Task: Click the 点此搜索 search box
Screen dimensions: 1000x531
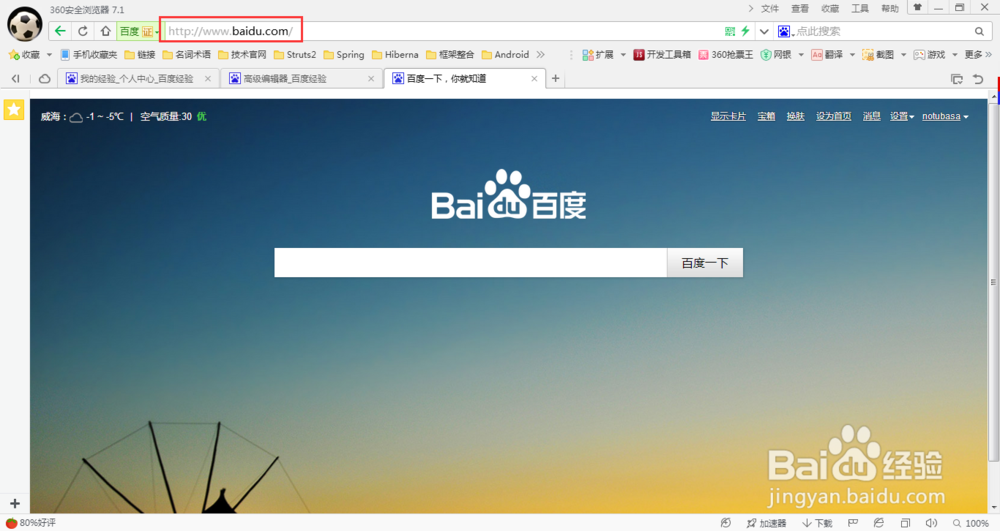Action: (x=883, y=31)
